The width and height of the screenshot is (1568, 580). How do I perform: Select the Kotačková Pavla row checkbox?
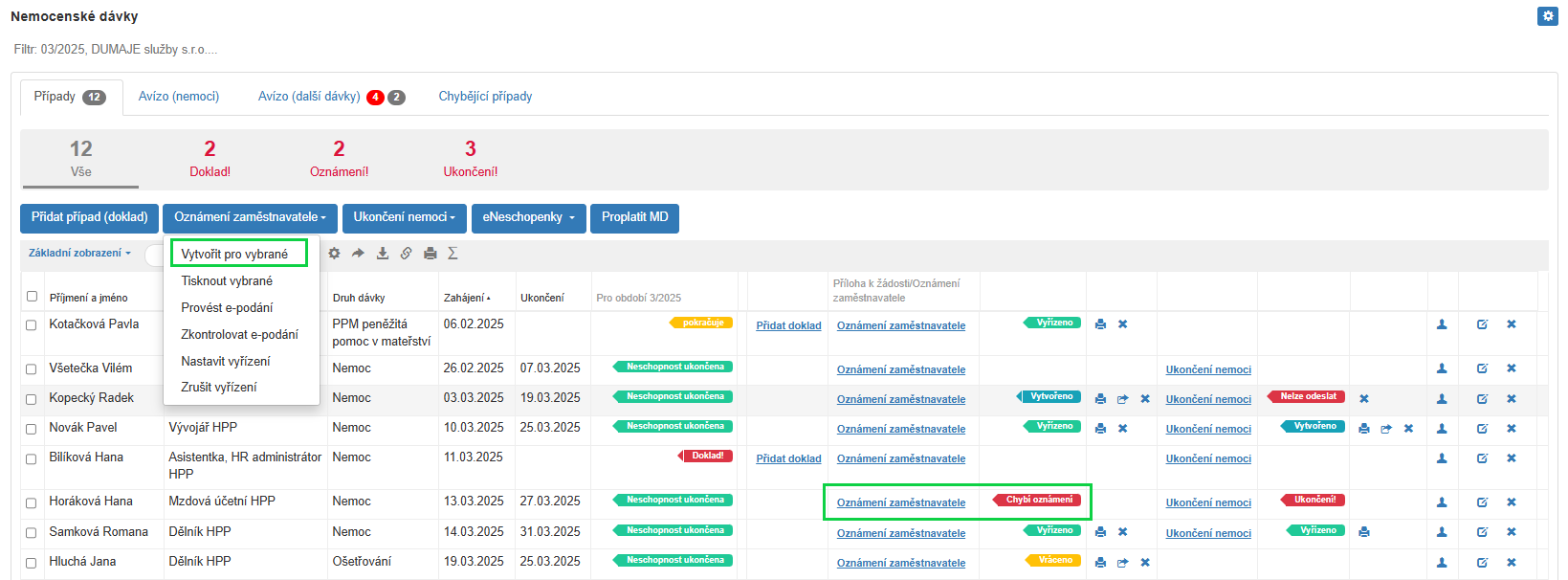point(32,325)
